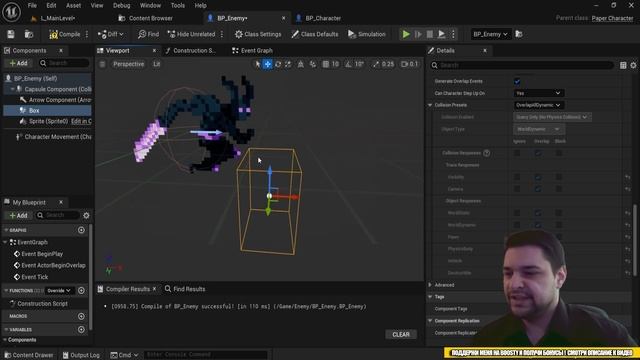Click the Browse to asset icon
This screenshot has height=360, width=640.
(29, 34)
